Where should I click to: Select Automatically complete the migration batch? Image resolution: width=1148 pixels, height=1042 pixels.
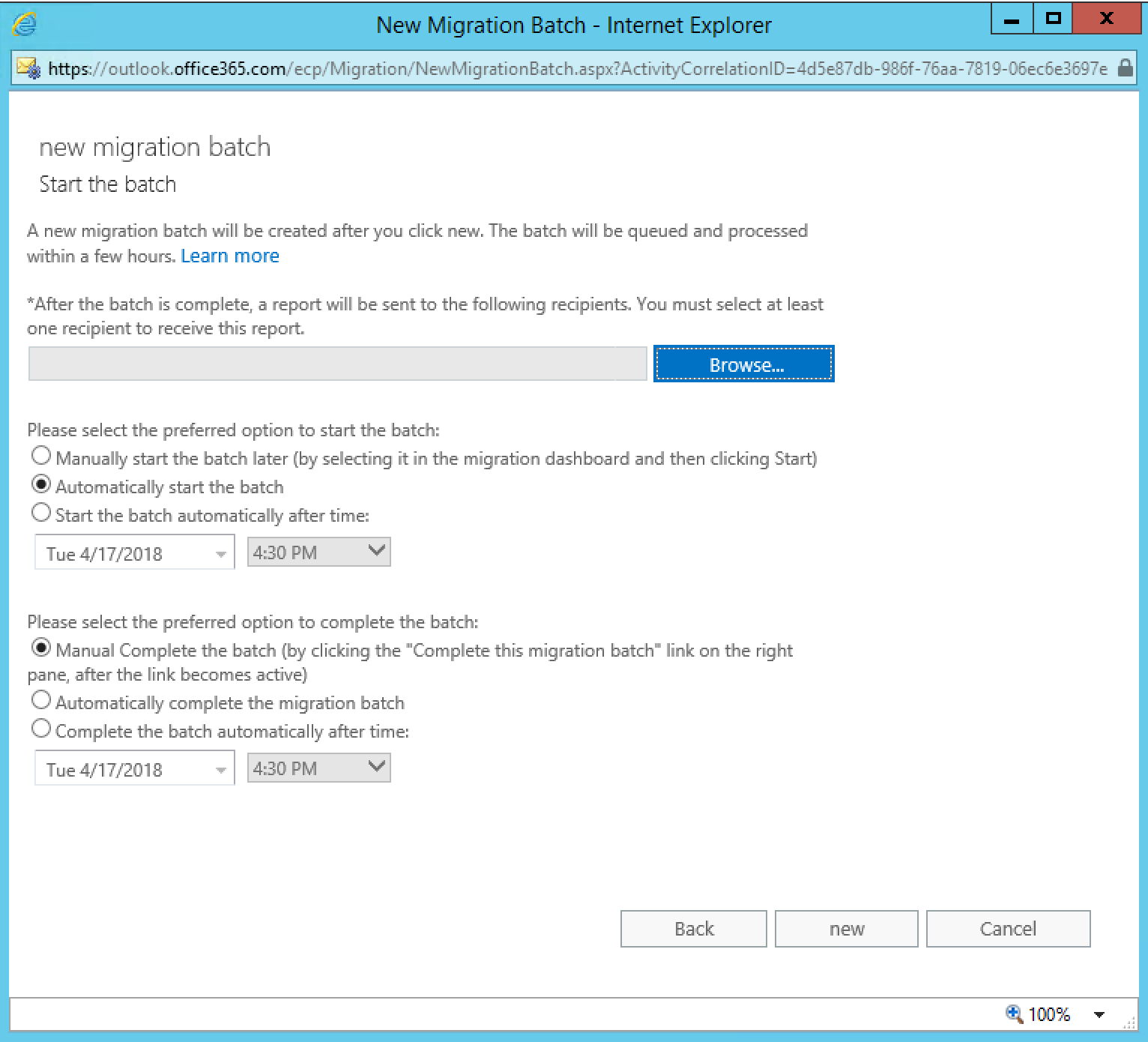click(x=41, y=700)
